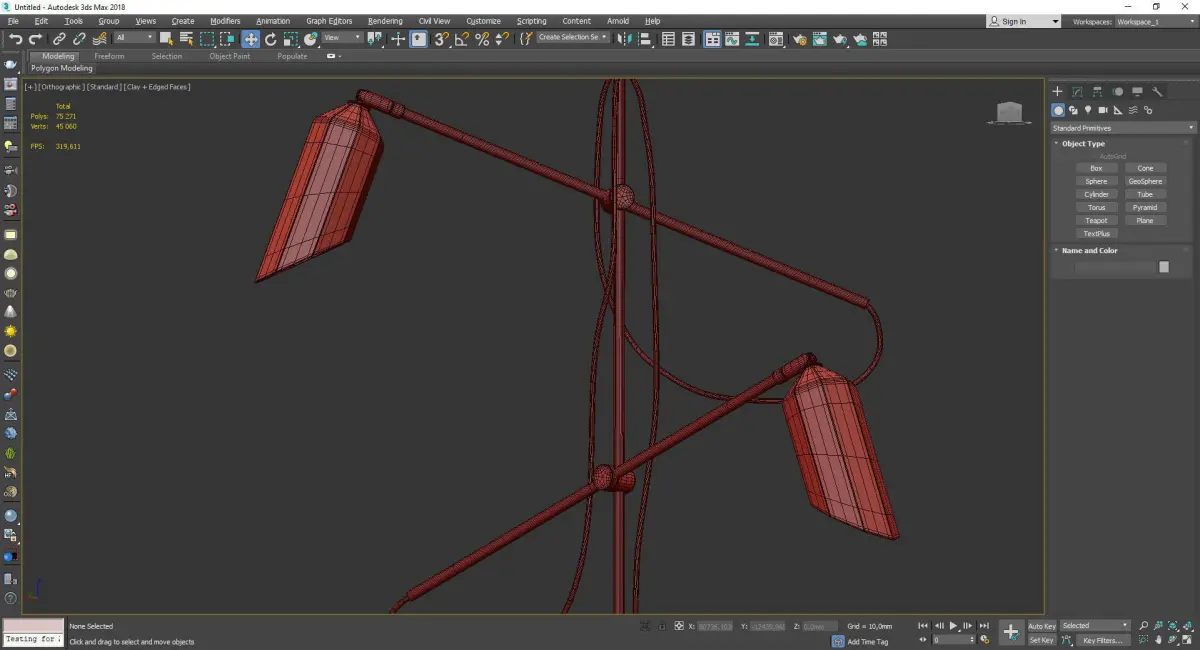Open the Rendering menu
This screenshot has width=1200, height=650.
pos(385,21)
